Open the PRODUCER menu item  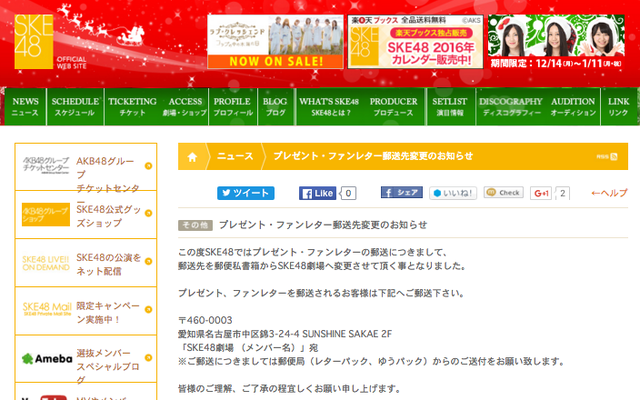[x=393, y=107]
